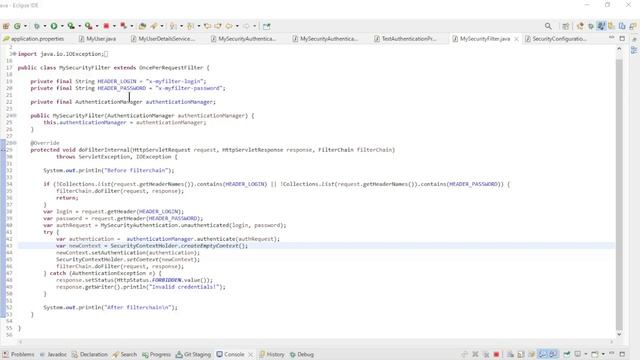This screenshot has height=360, width=640.
Task: Open the Declaration view tab
Action: pyautogui.click(x=89, y=354)
